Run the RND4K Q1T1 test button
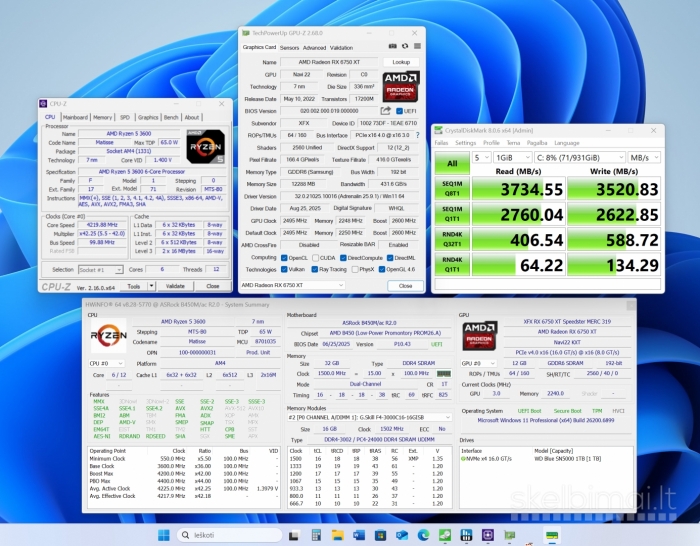This screenshot has height=546, width=700. [452, 265]
